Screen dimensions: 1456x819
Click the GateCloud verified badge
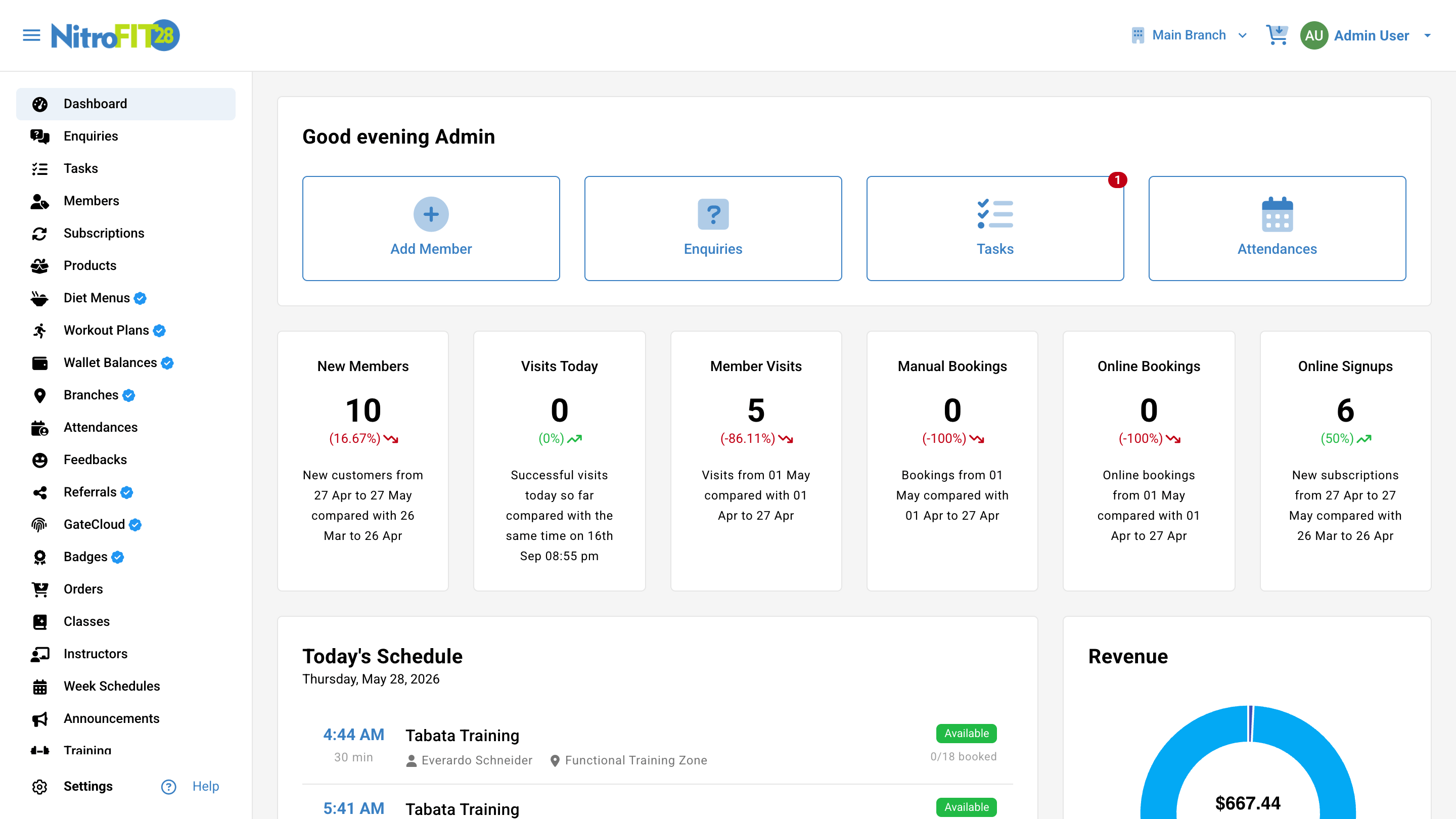tap(135, 525)
